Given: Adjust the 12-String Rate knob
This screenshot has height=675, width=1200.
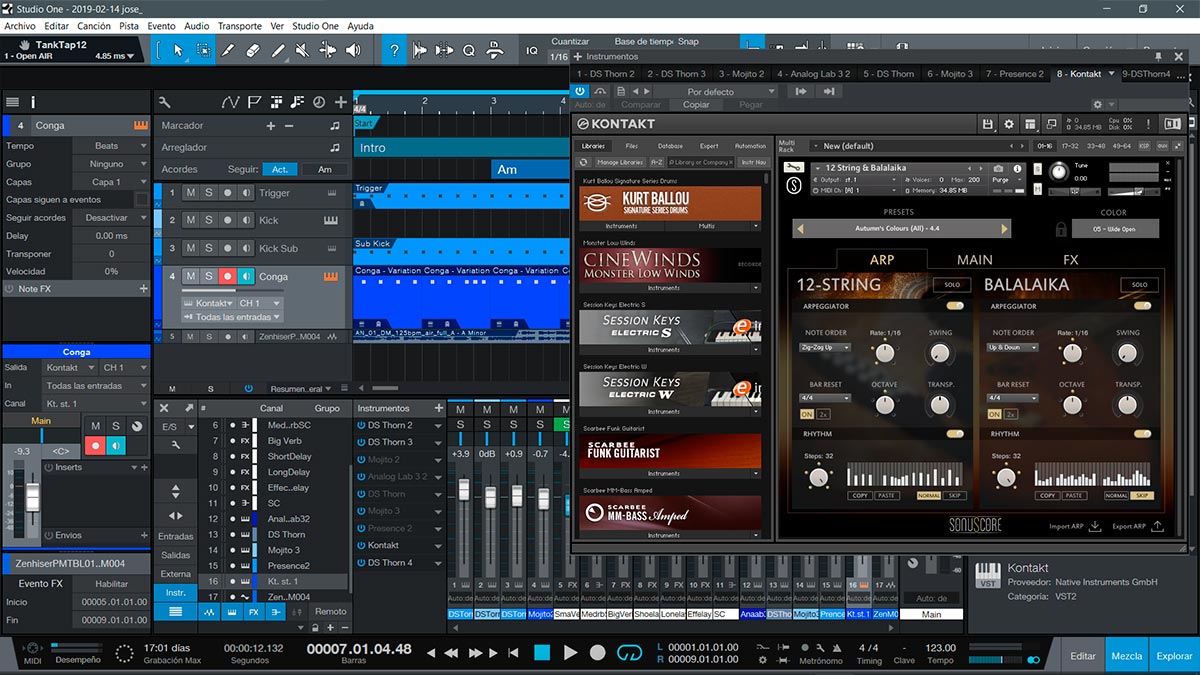Looking at the screenshot, I should click(884, 352).
